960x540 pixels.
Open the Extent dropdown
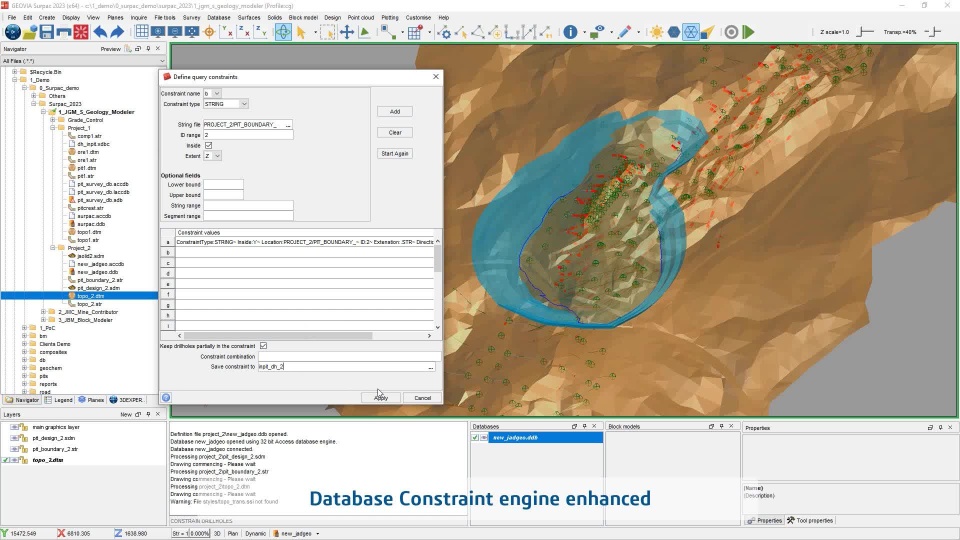point(217,156)
